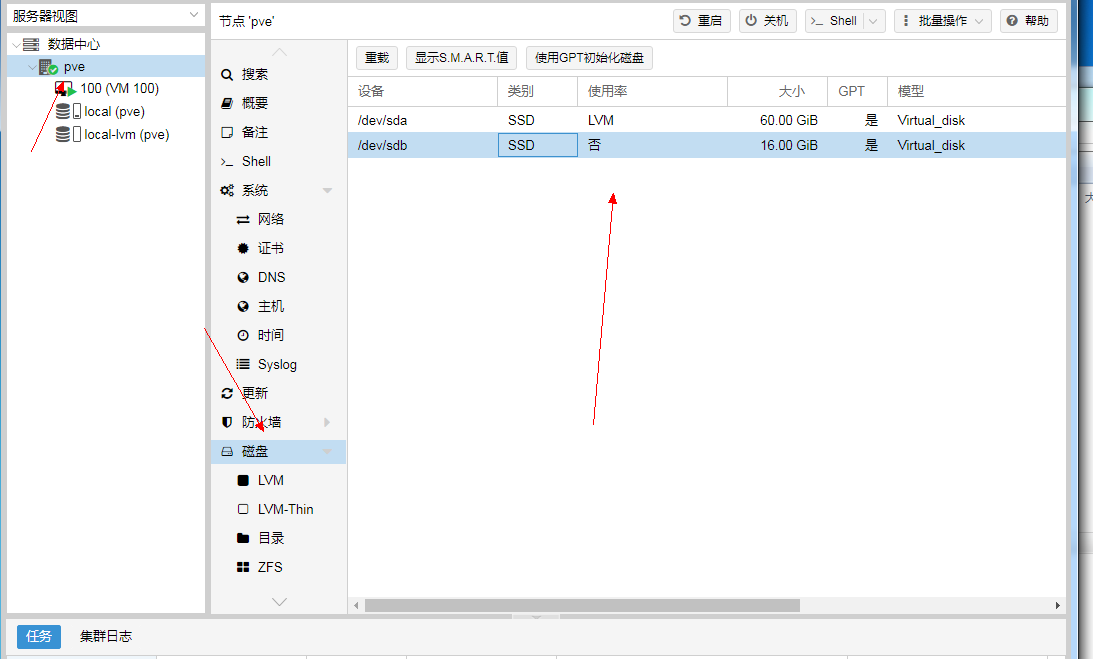Click the Reload (重载) button
The image size is (1093, 659).
[377, 58]
